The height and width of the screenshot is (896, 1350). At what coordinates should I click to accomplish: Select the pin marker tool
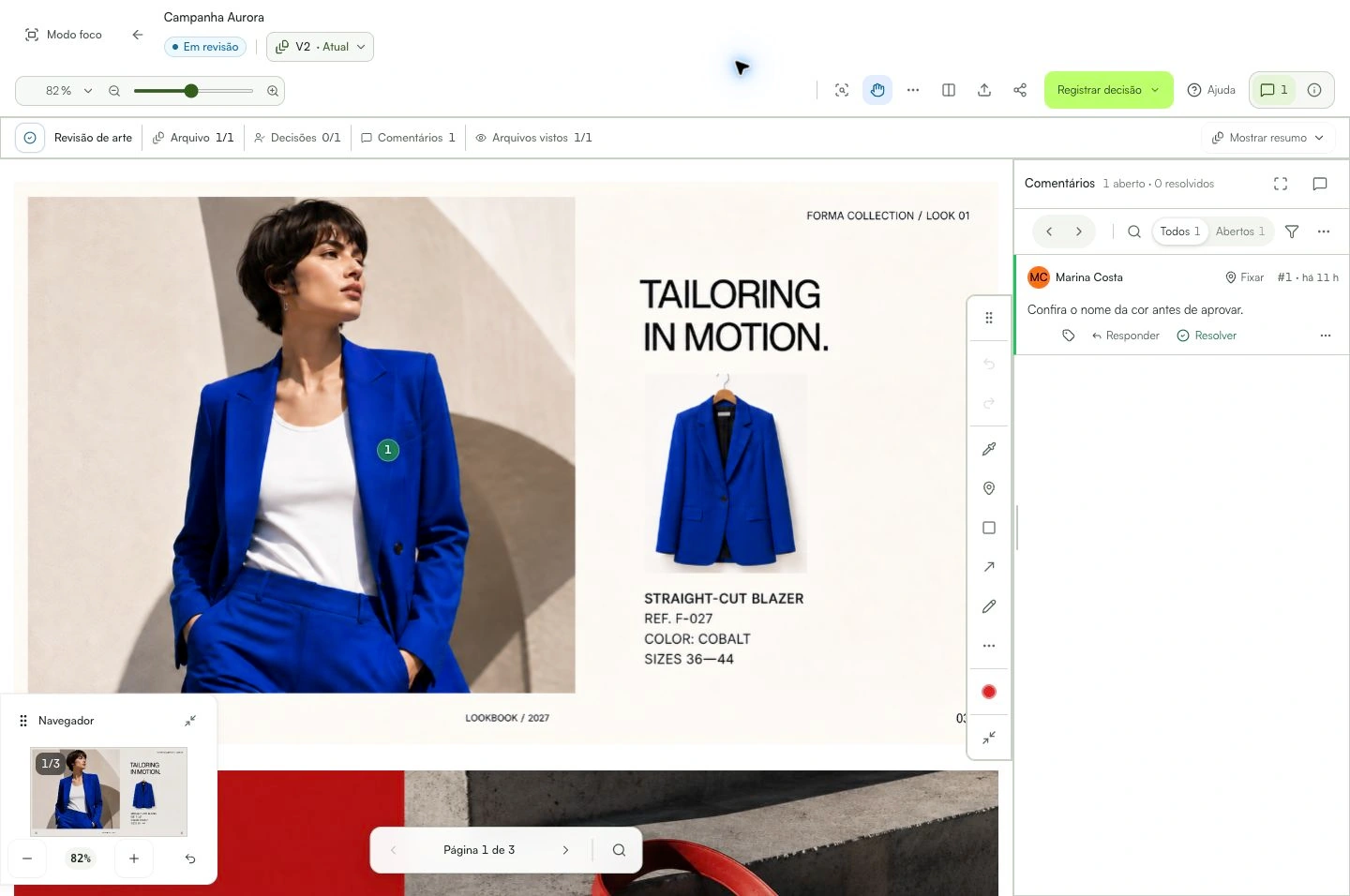point(989,488)
